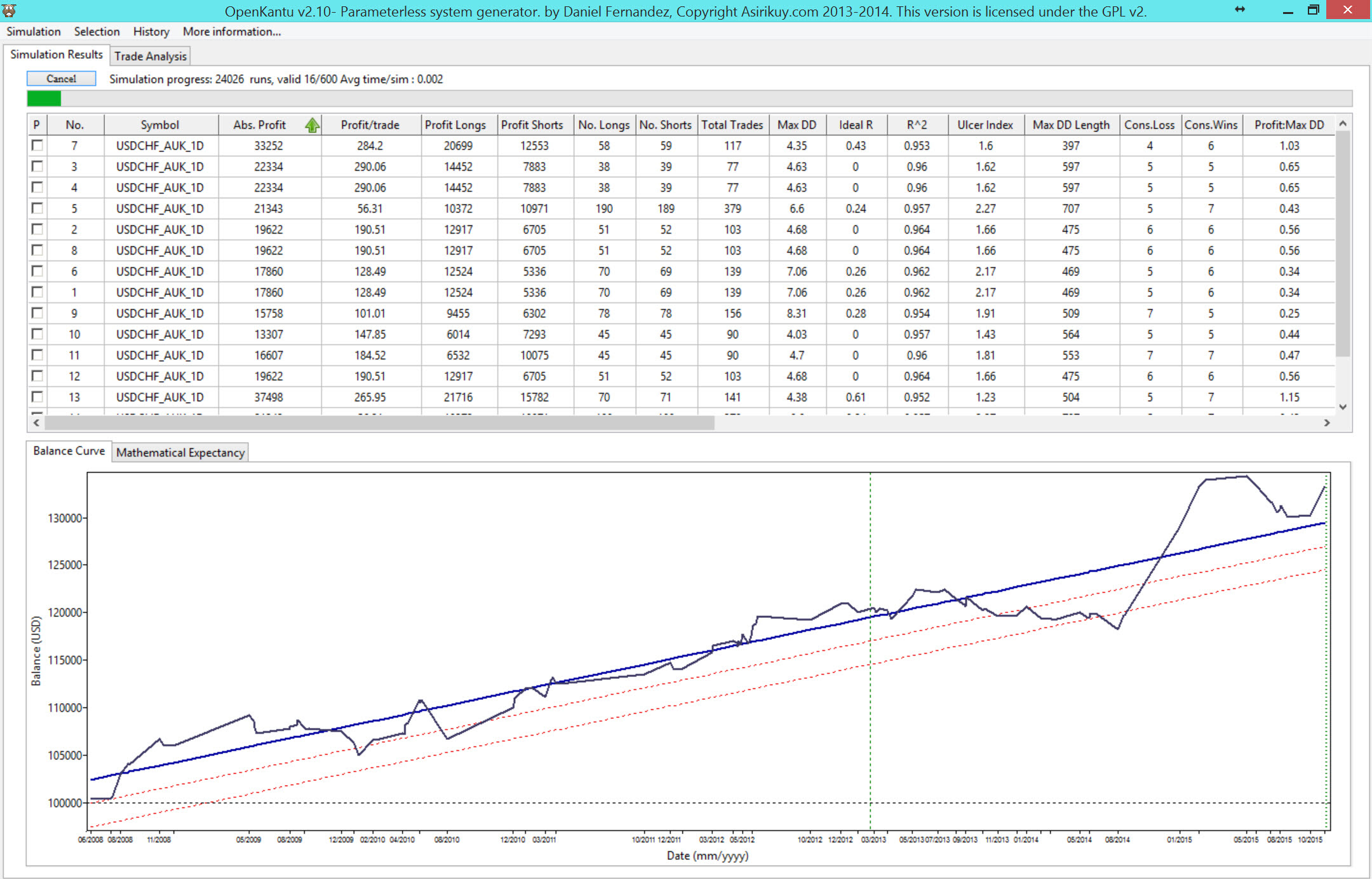Check the box for system No. 7
Screen dimensions: 1372x879
pyautogui.click(x=37, y=145)
